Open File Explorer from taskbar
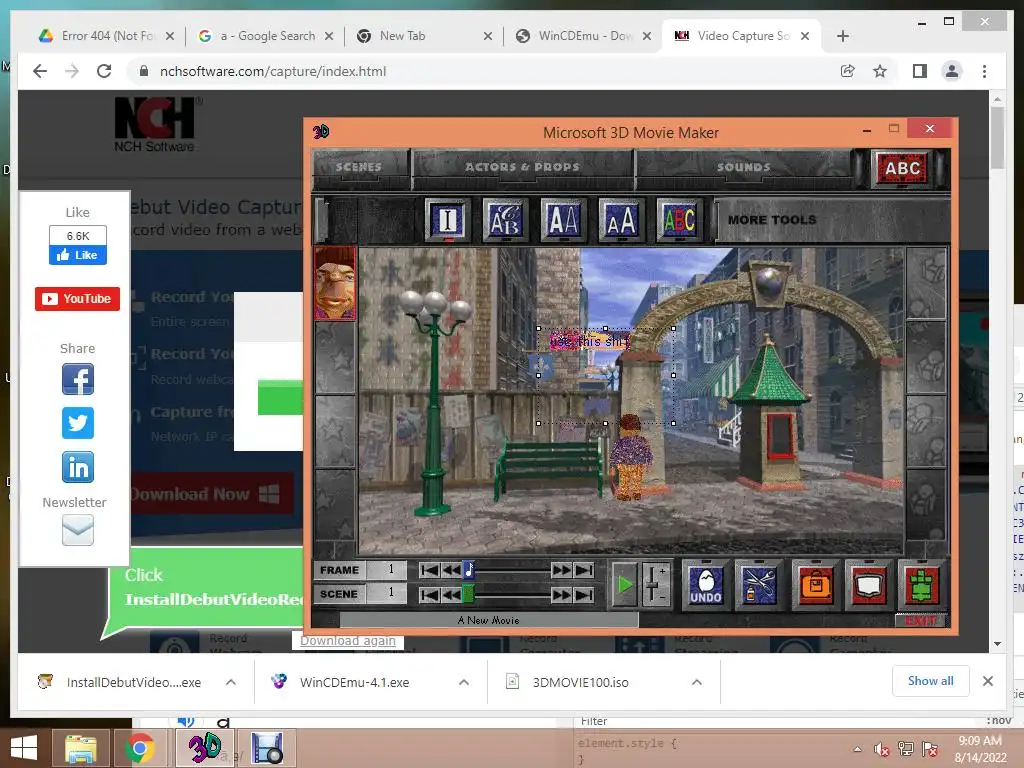Viewport: 1024px width, 768px height. [x=80, y=748]
